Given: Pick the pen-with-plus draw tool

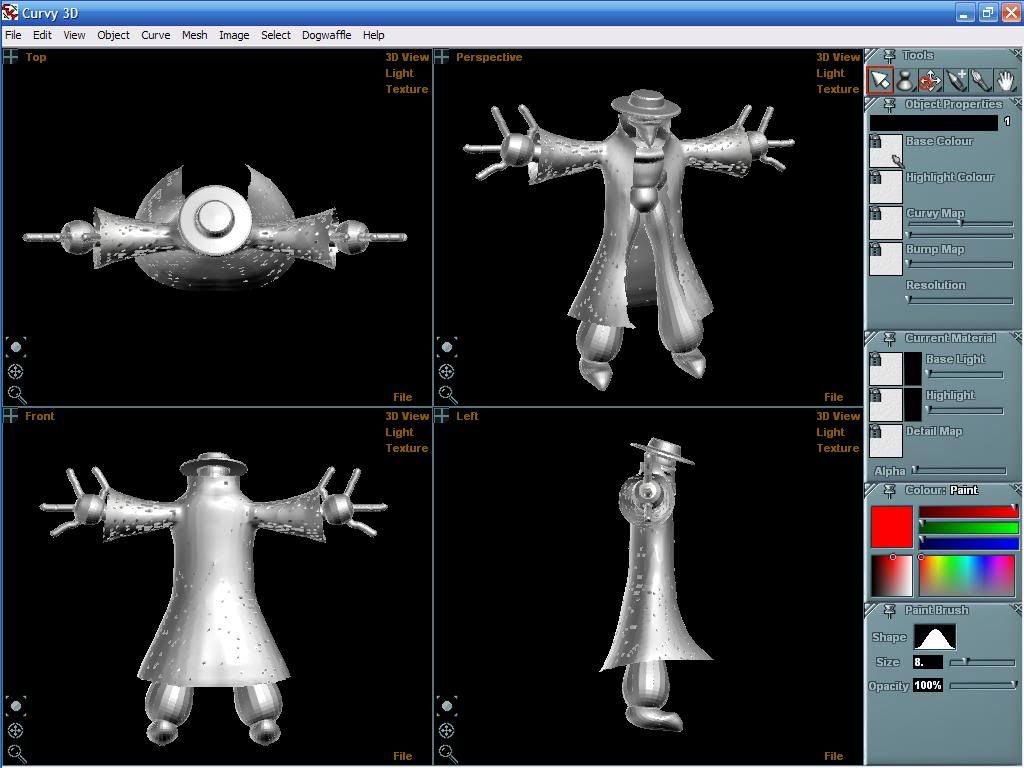Looking at the screenshot, I should [957, 80].
